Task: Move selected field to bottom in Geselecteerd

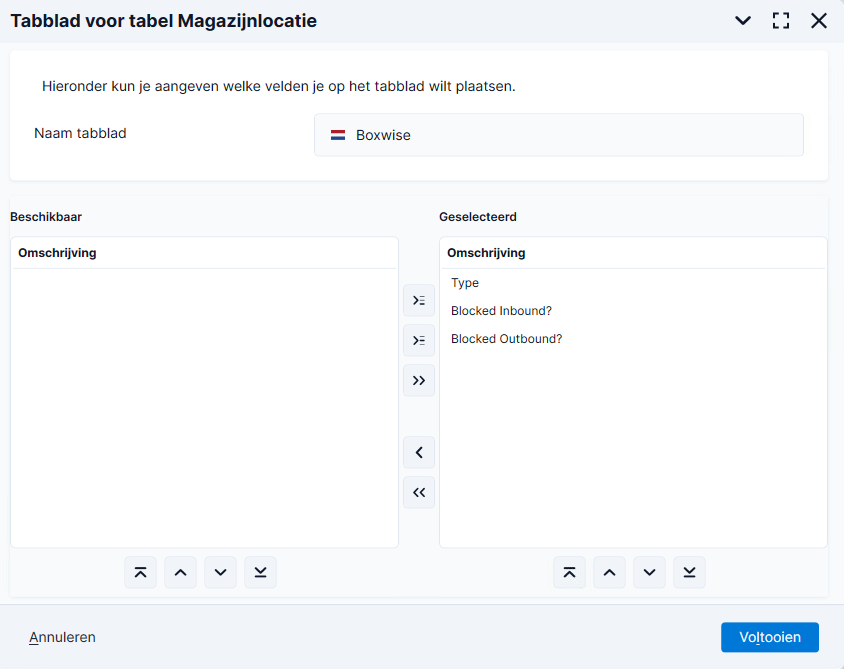Action: pos(690,572)
